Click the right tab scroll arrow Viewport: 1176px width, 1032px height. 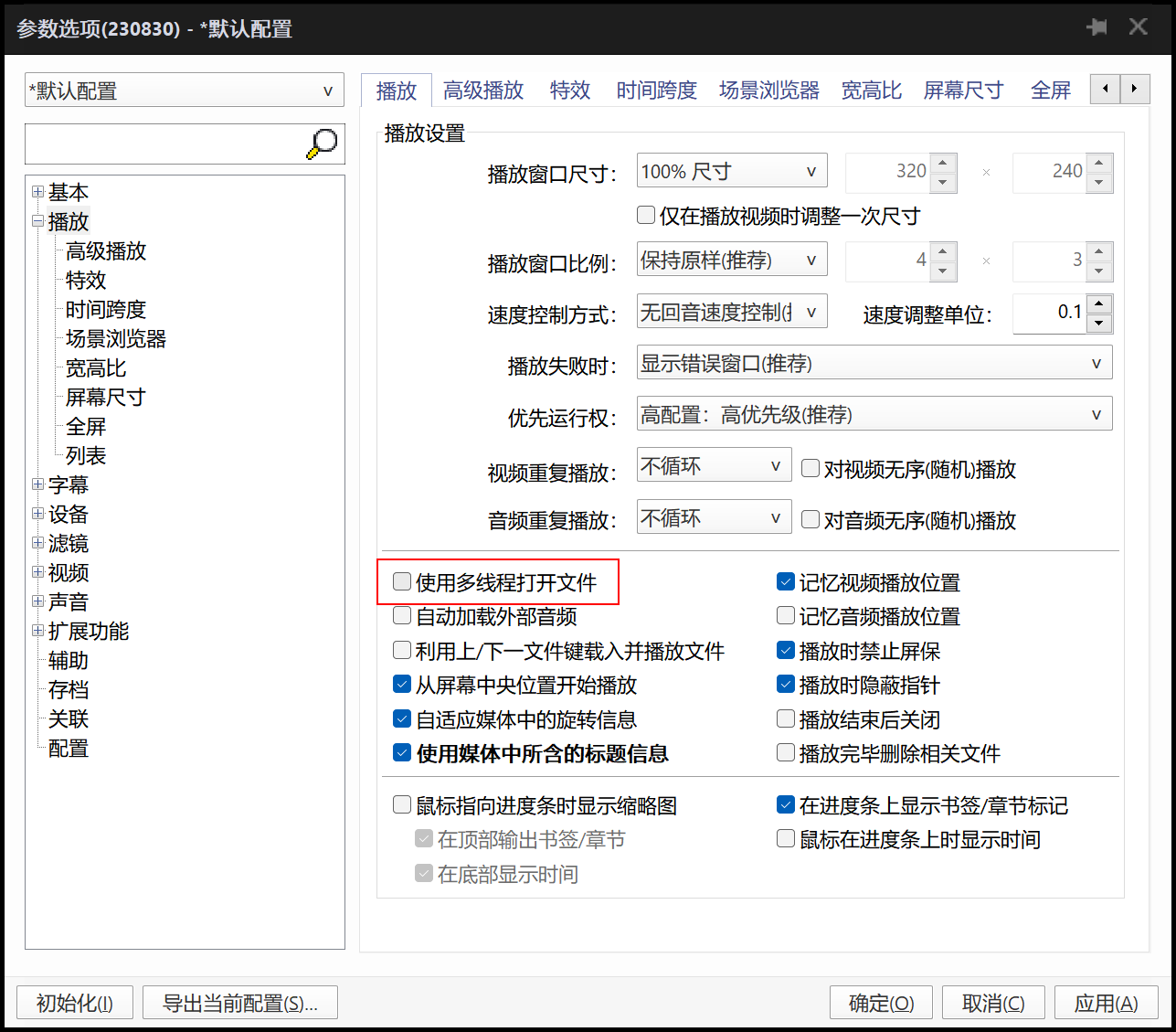1134,89
